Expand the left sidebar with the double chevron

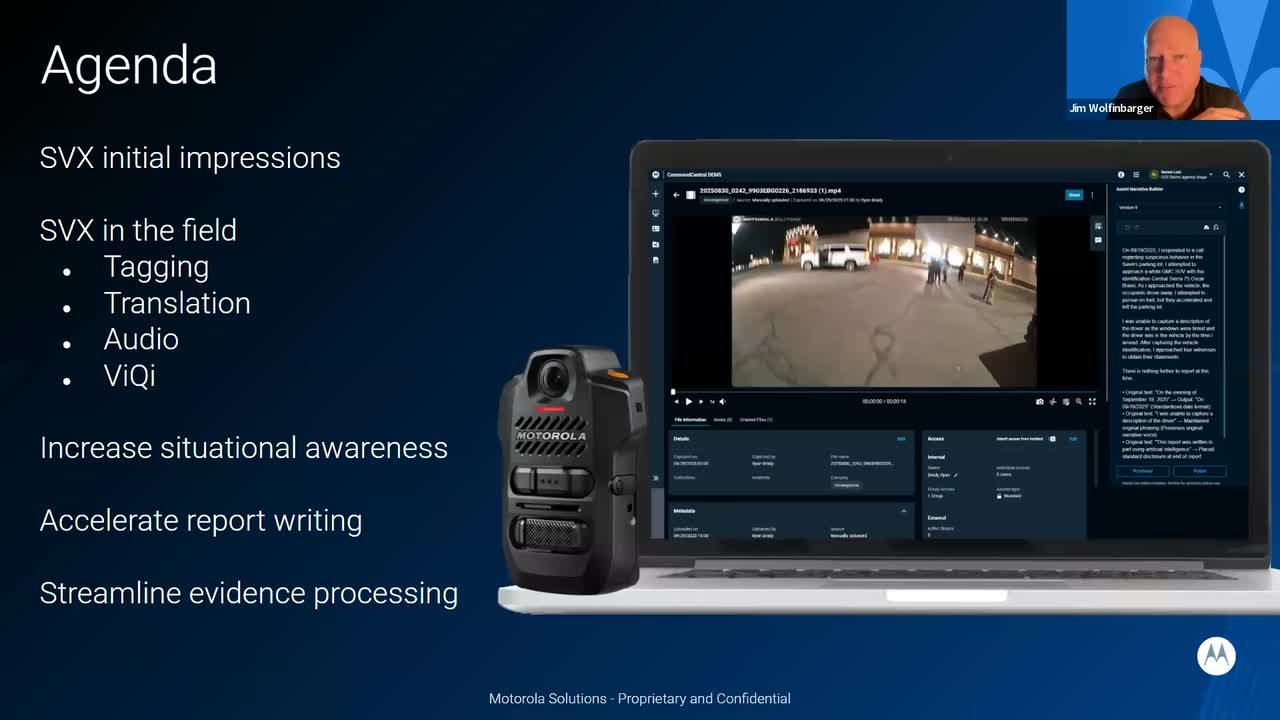pyautogui.click(x=656, y=478)
